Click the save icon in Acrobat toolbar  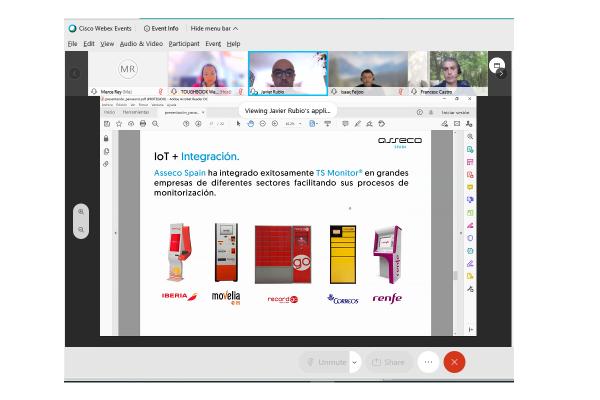click(107, 124)
